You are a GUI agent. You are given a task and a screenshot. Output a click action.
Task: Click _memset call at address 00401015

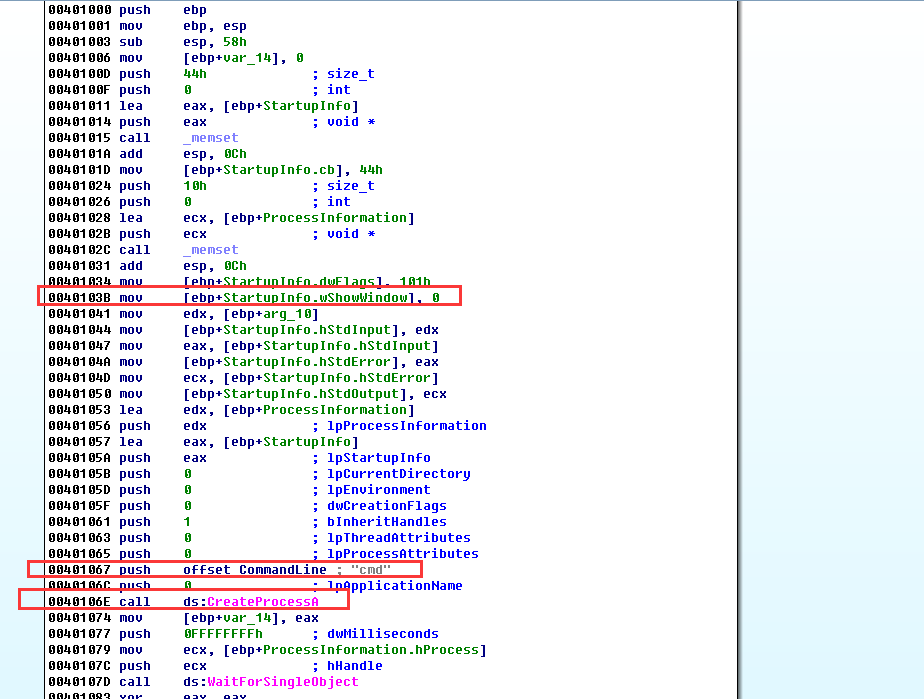(211, 138)
